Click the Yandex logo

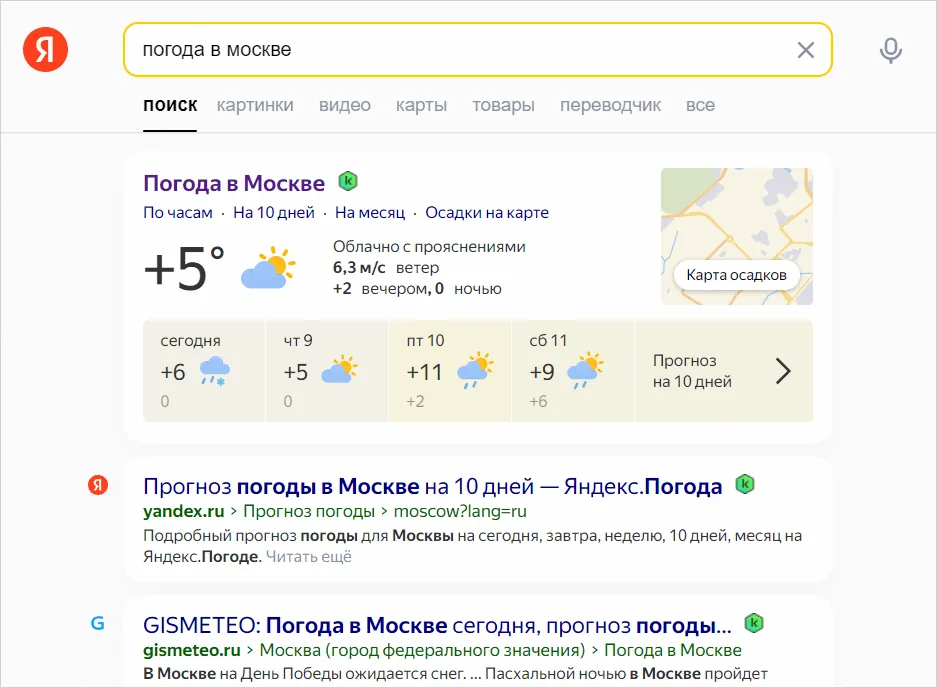pyautogui.click(x=45, y=49)
